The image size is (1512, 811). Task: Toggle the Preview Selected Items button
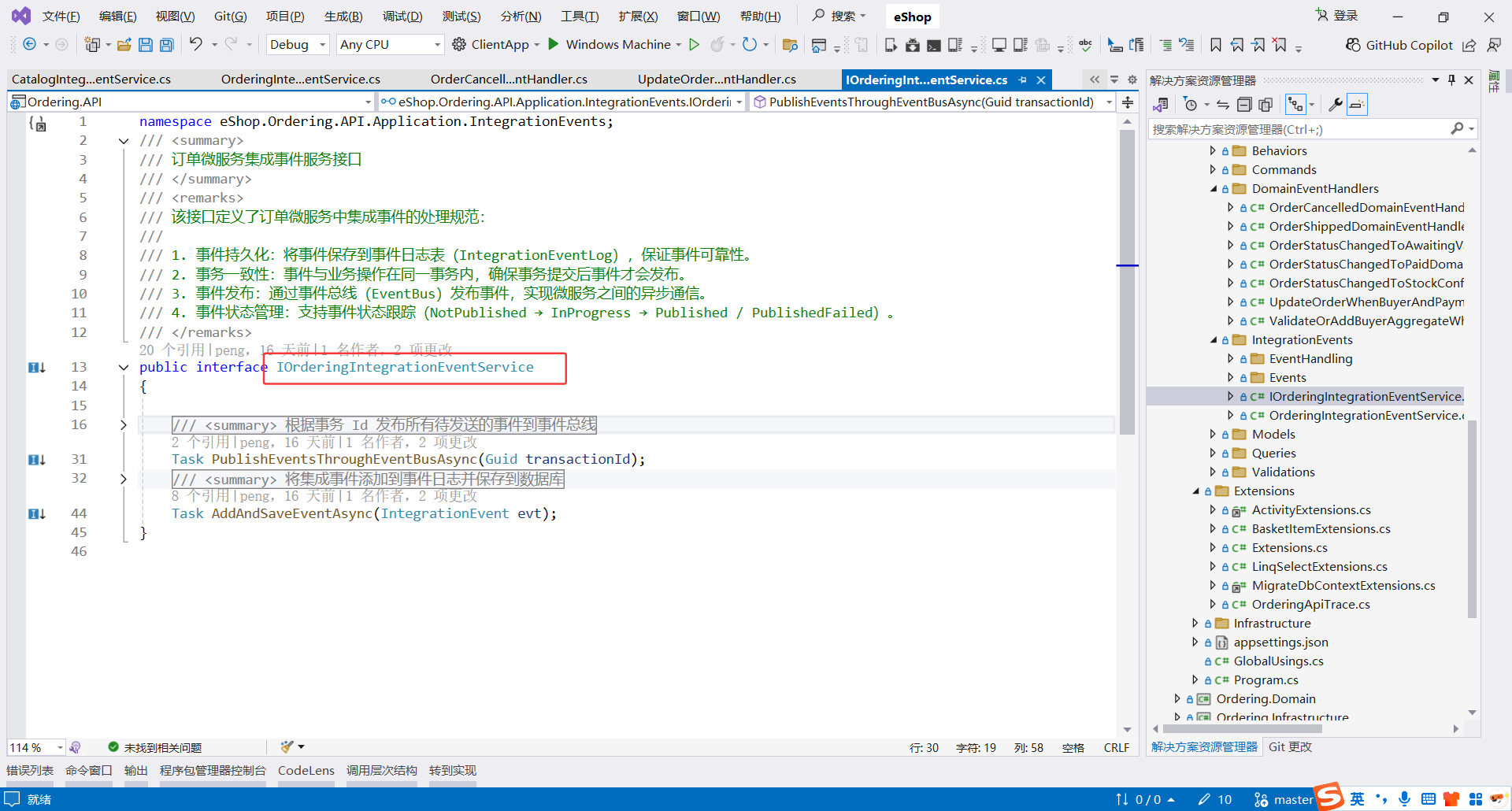coord(1357,104)
